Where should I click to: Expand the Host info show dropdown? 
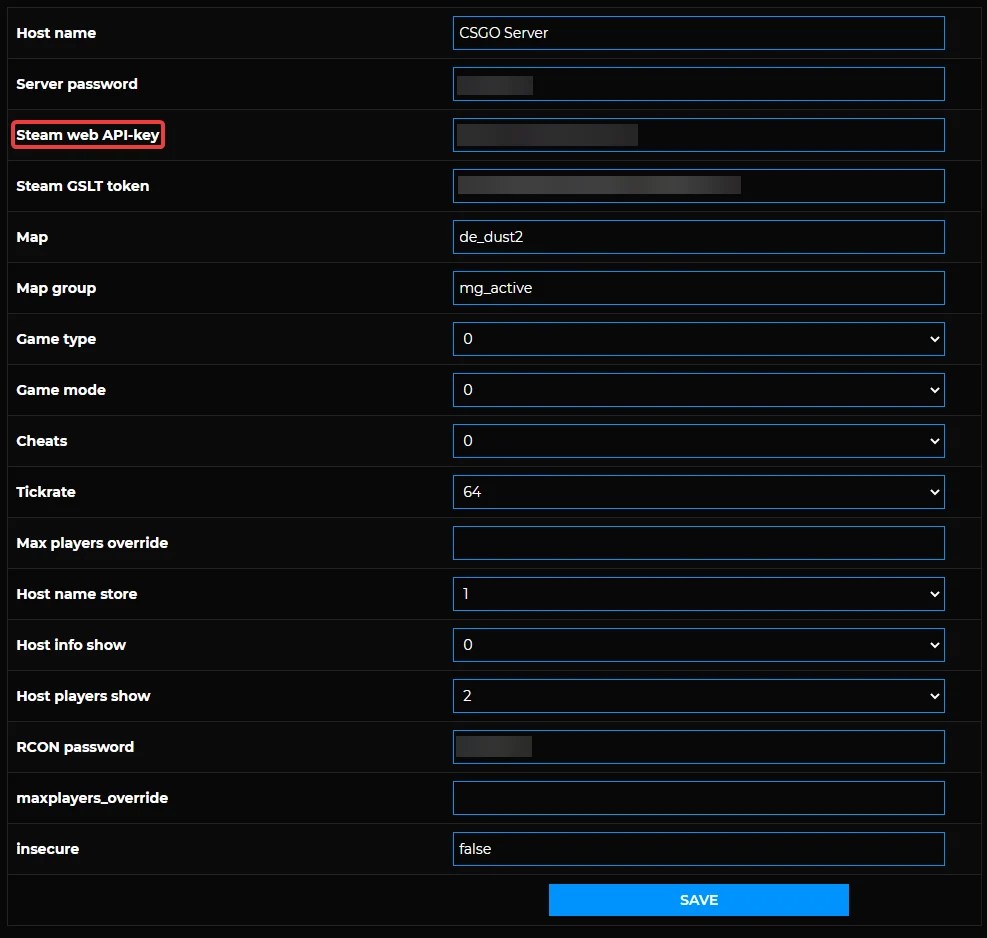pyautogui.click(x=698, y=645)
